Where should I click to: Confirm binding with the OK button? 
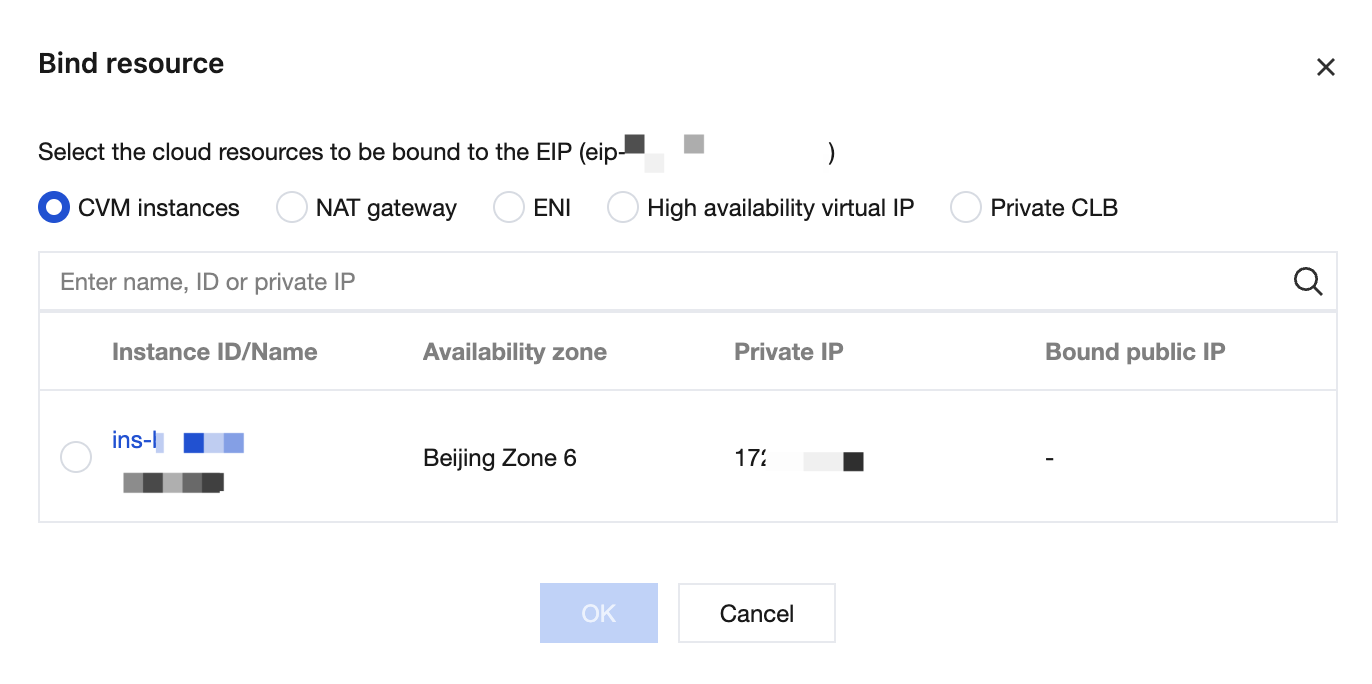click(x=599, y=613)
